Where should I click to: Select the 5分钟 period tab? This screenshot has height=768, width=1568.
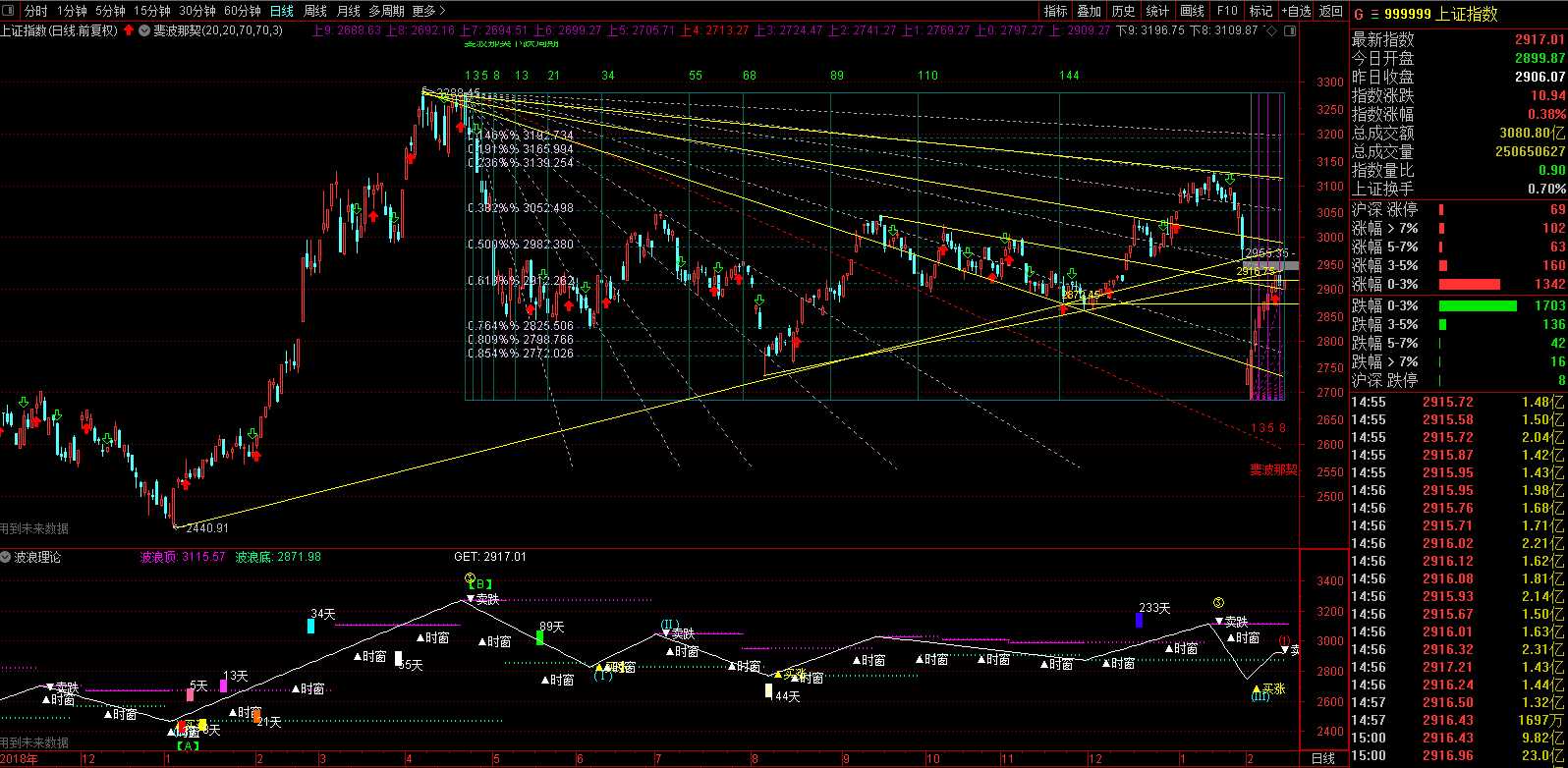point(110,11)
